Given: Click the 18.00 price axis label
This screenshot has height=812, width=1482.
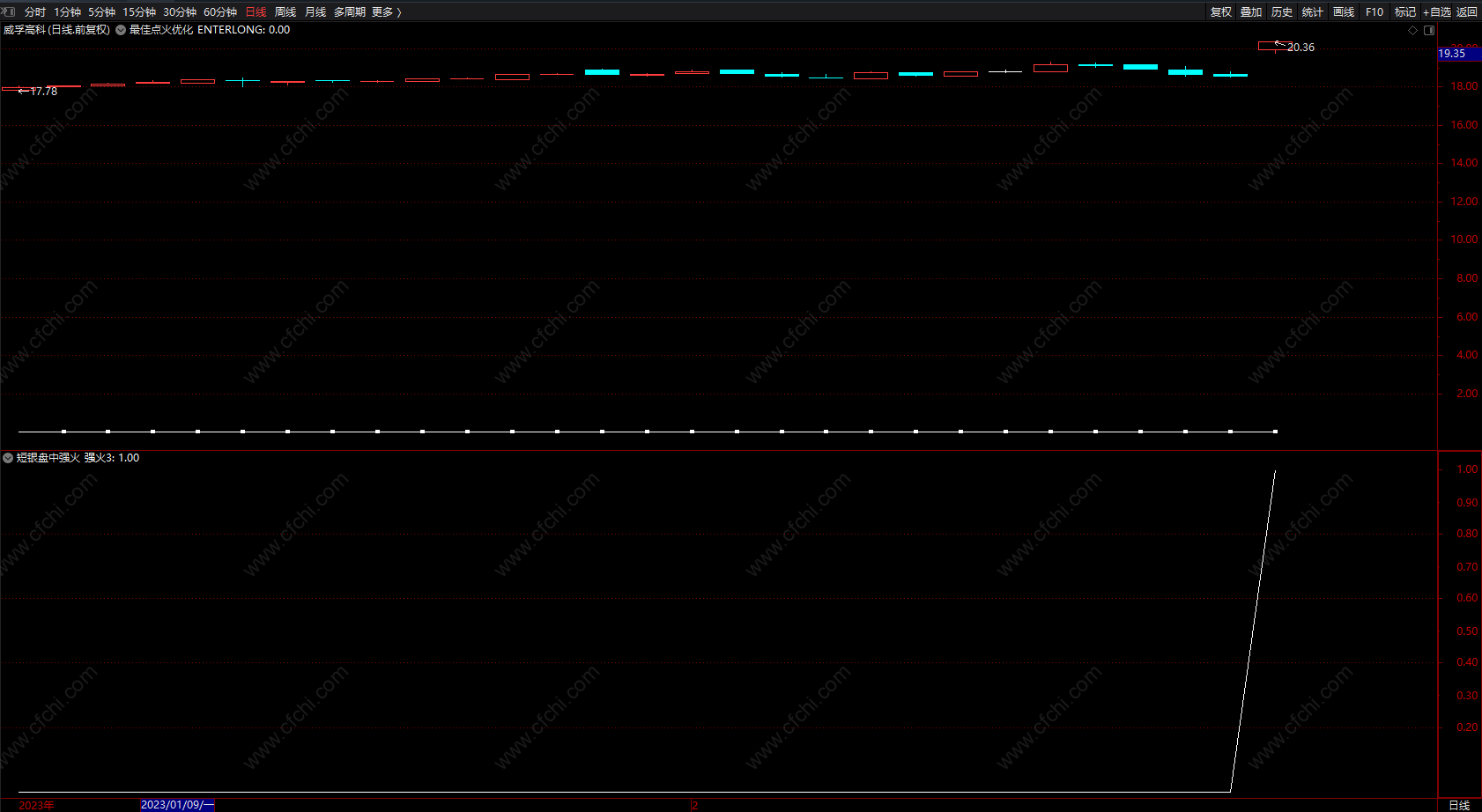Looking at the screenshot, I should pyautogui.click(x=1464, y=86).
